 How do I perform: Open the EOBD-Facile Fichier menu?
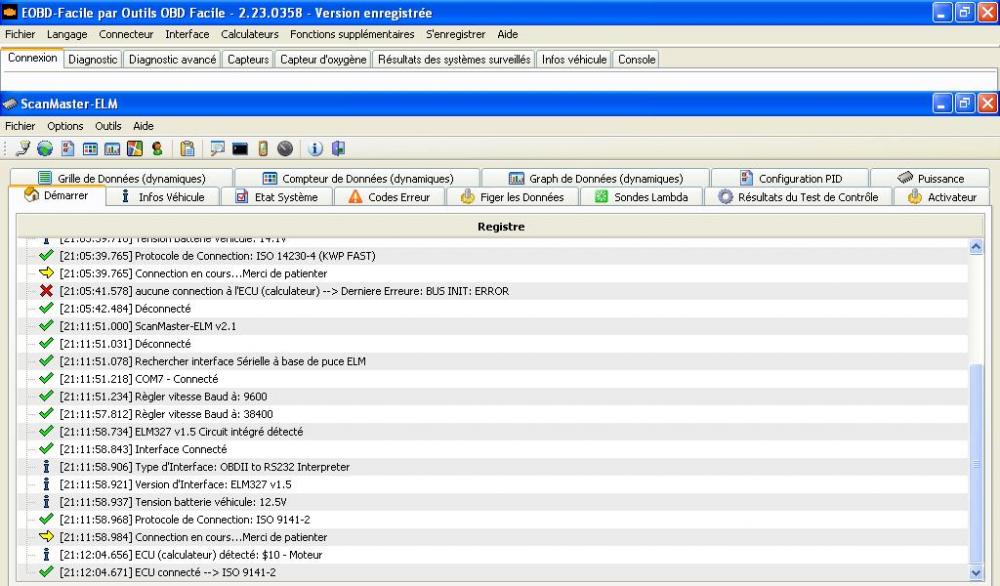[x=20, y=34]
